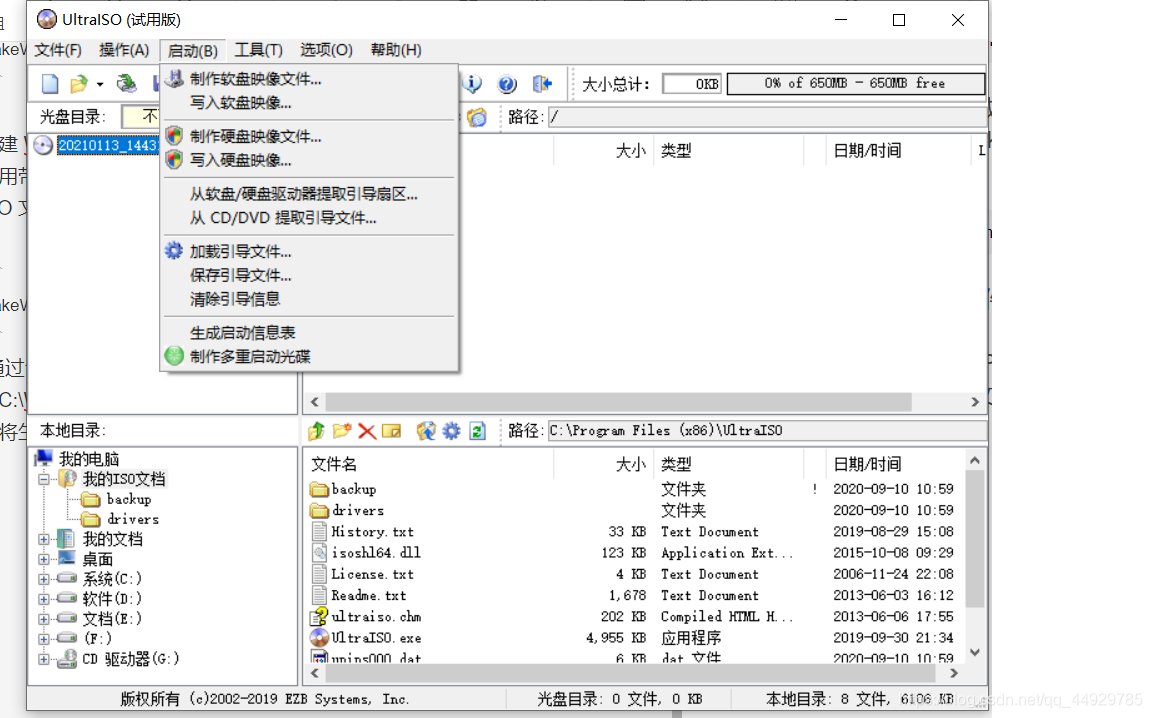Click the Open file folder toolbar icon
This screenshot has height=718, width=1152.
(x=79, y=84)
